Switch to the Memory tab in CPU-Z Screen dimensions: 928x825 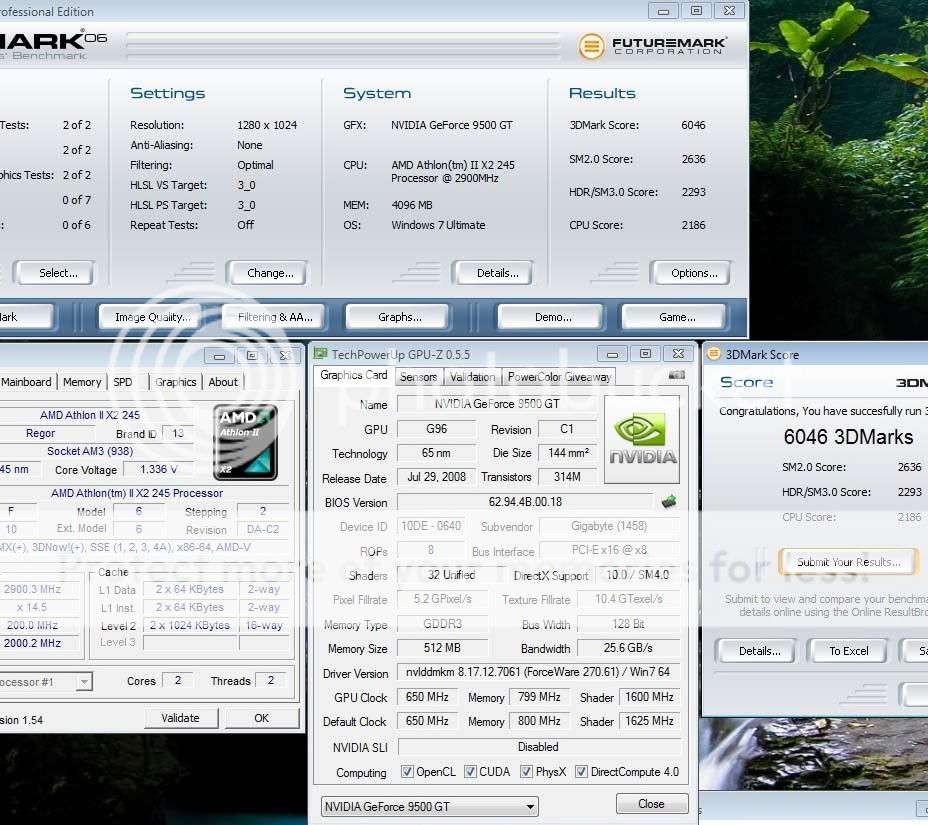click(82, 382)
